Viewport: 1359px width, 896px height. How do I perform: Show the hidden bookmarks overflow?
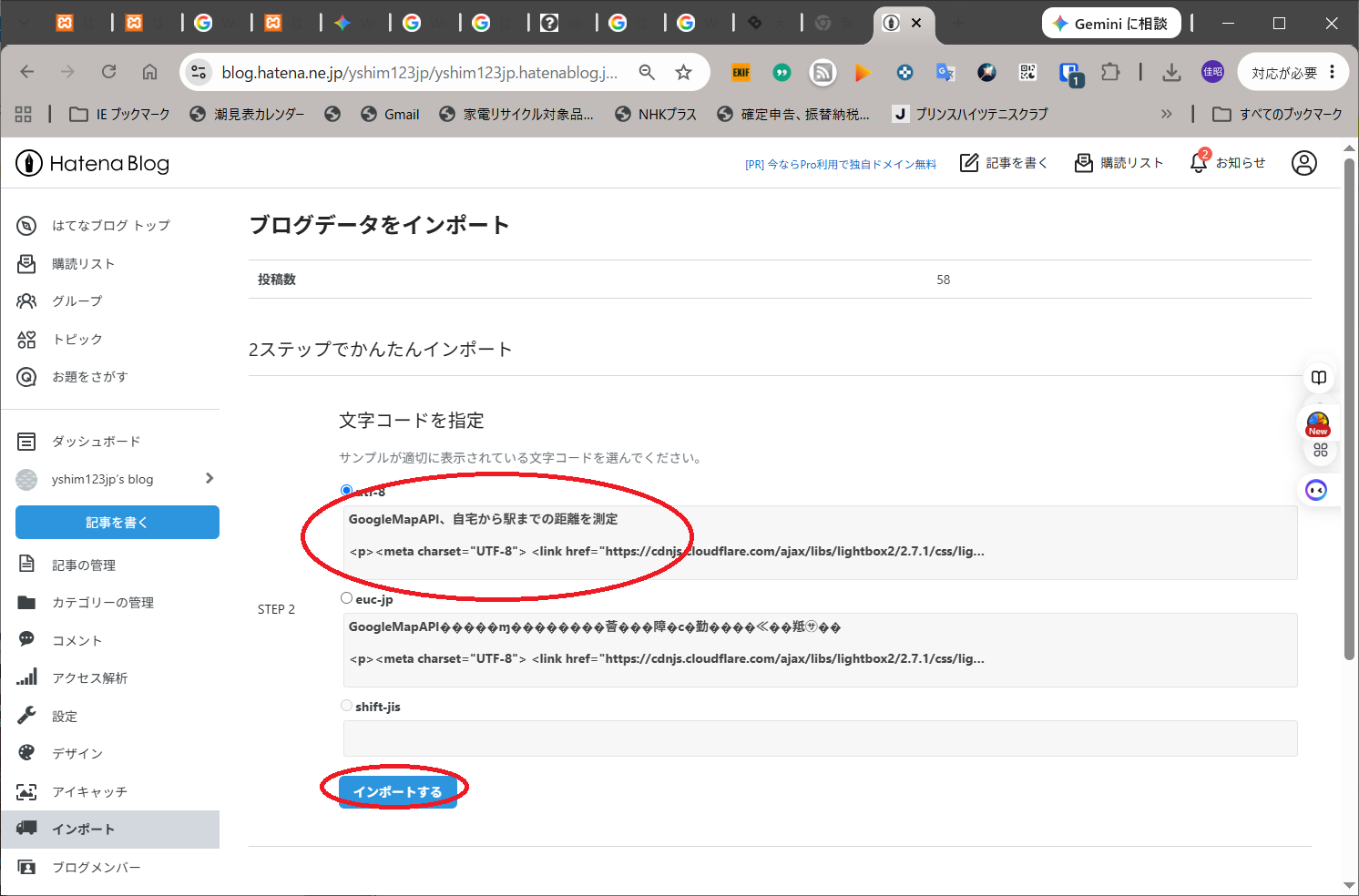click(1166, 114)
